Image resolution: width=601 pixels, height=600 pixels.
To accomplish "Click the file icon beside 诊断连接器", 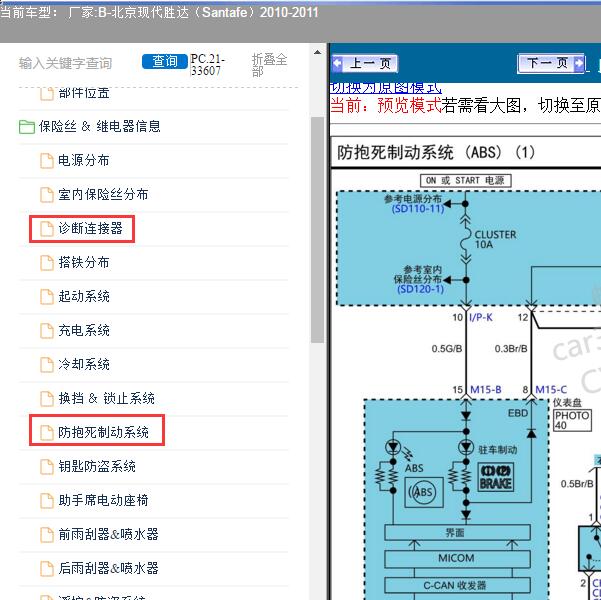I will click(x=47, y=229).
